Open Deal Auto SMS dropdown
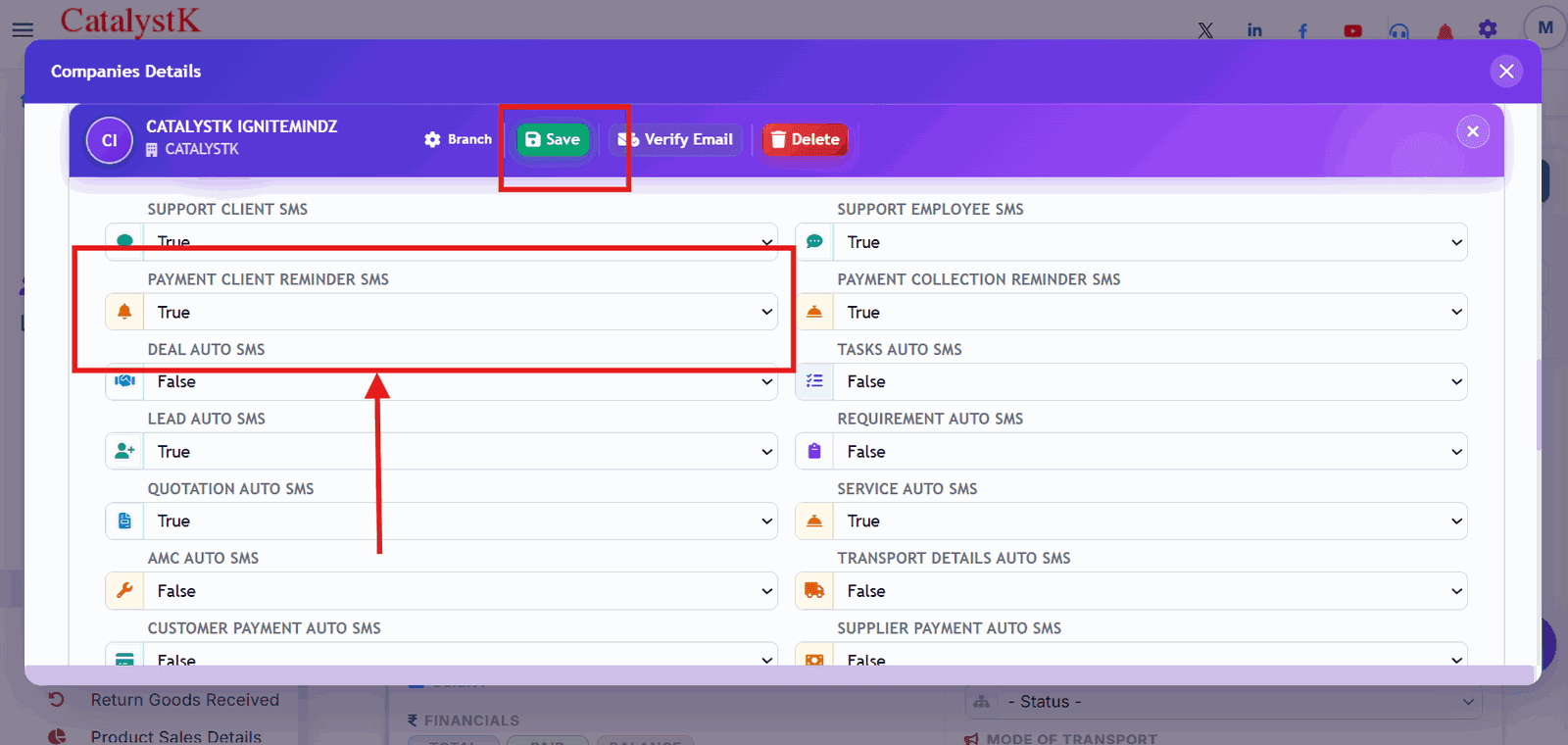The height and width of the screenshot is (745, 1568). 461,382
